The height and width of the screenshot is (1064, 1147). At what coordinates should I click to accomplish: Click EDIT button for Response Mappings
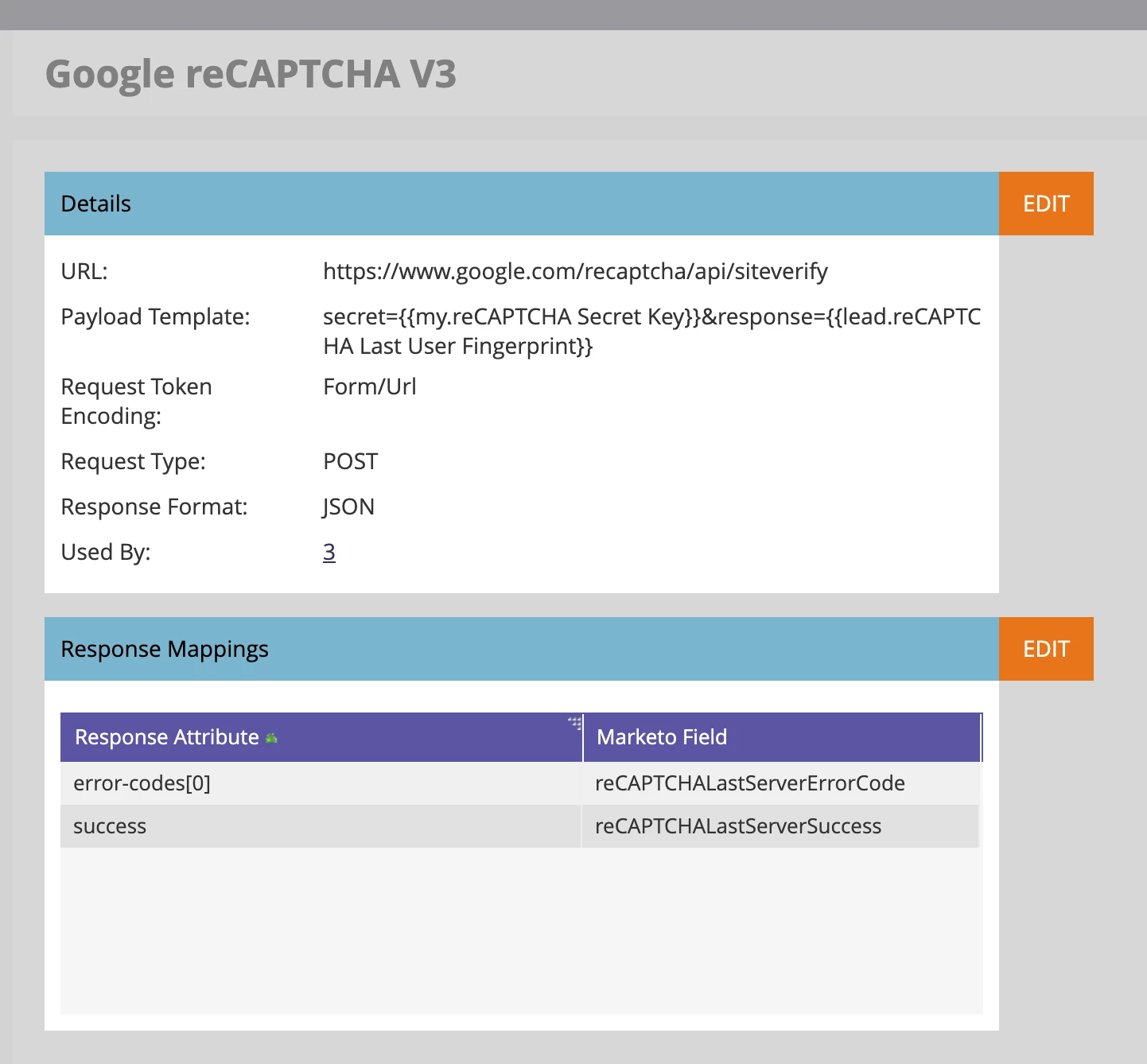tap(1046, 649)
